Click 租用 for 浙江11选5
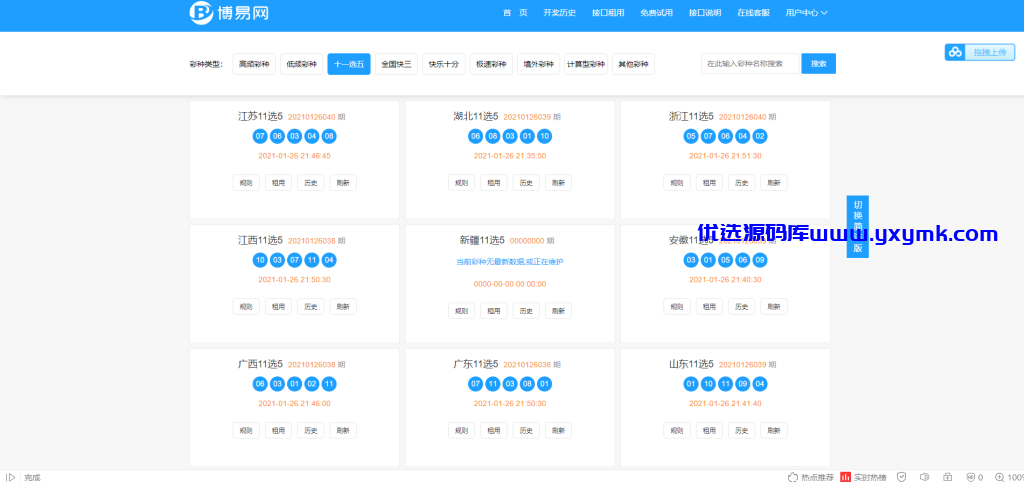 (709, 182)
